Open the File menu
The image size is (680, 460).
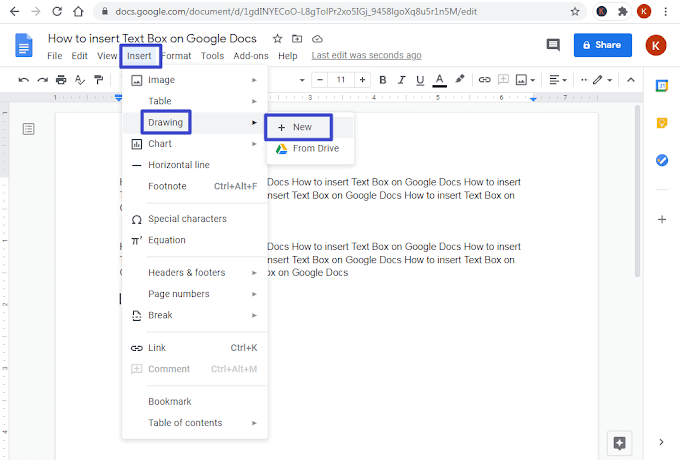click(x=55, y=56)
